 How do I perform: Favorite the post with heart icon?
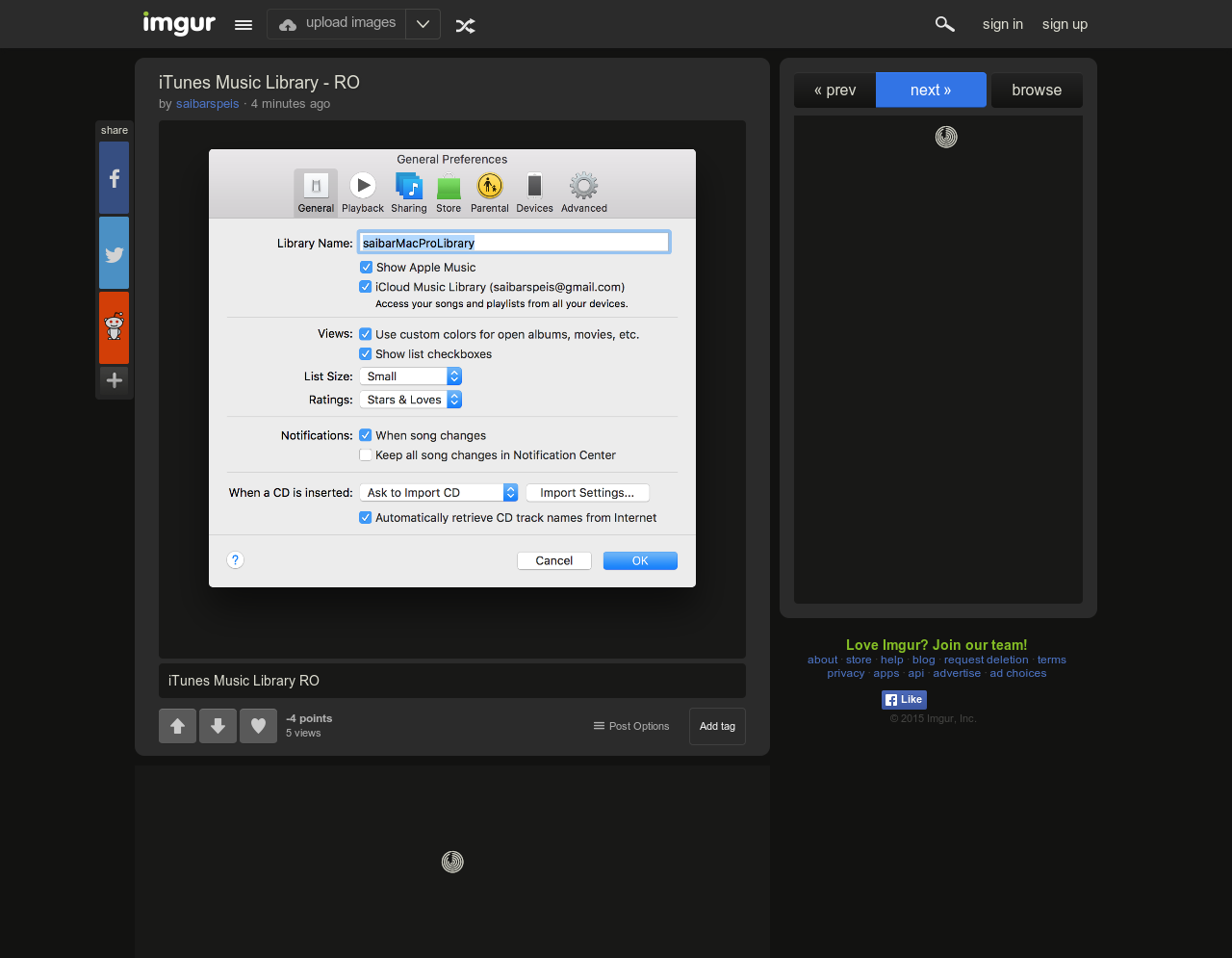pyautogui.click(x=258, y=726)
